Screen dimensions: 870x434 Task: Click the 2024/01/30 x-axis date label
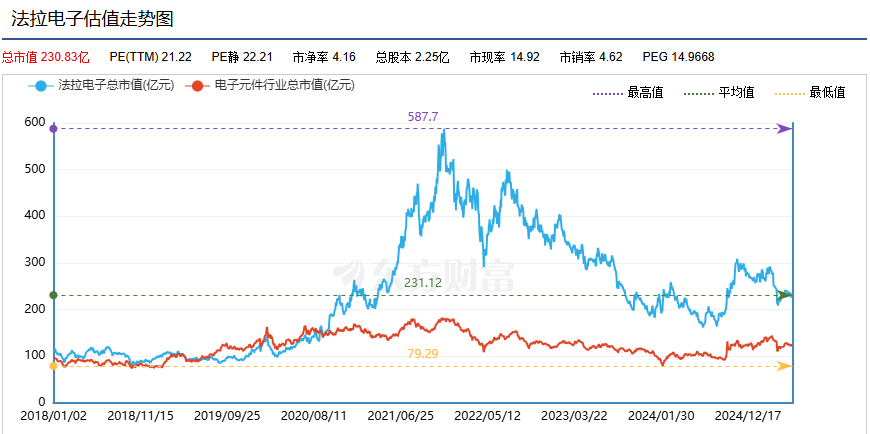click(659, 416)
